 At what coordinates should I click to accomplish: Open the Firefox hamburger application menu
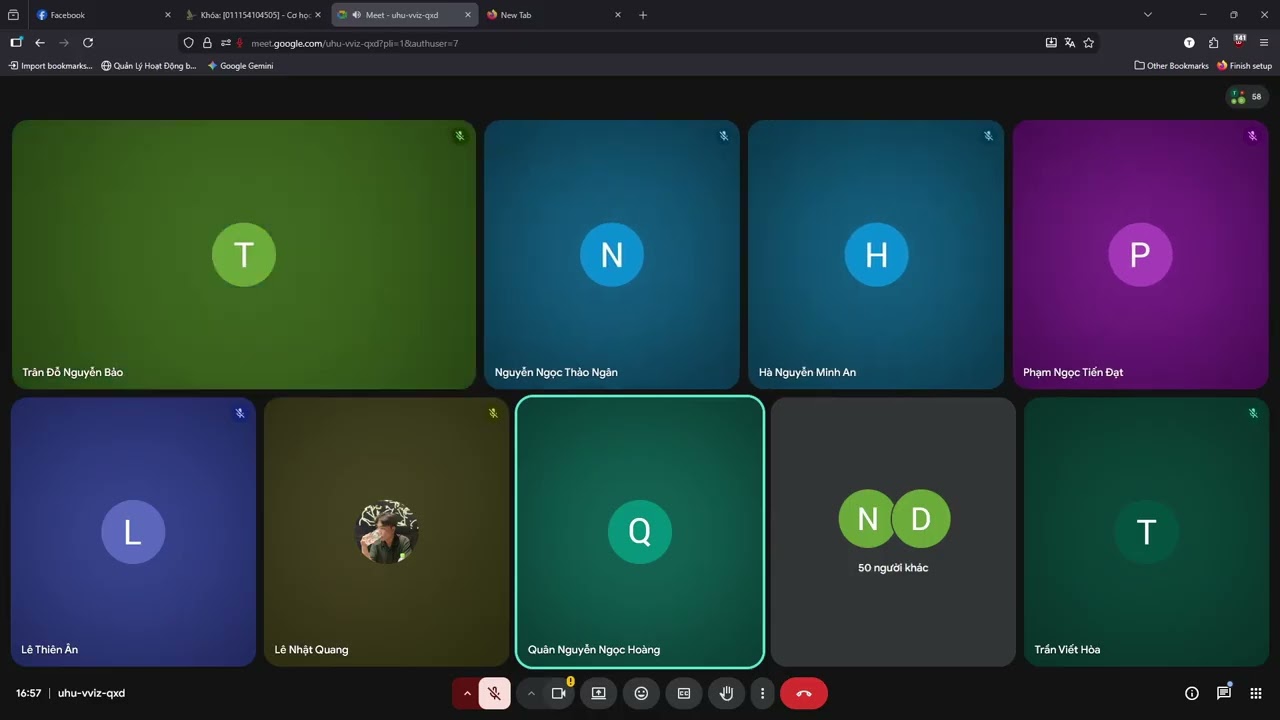point(1264,43)
